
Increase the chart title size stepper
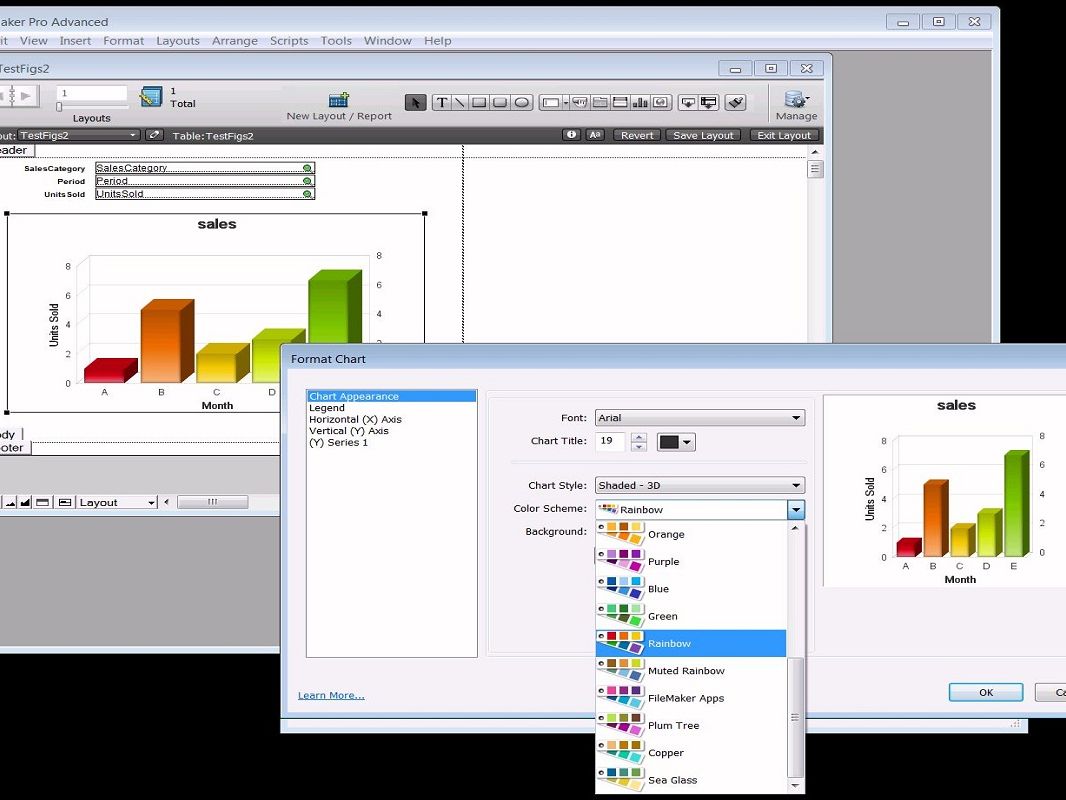pos(638,437)
